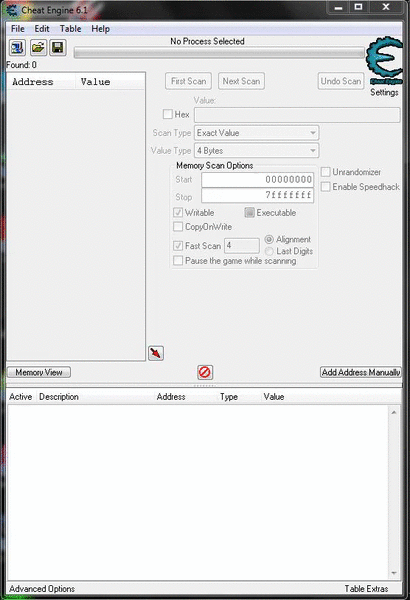Viewport: 410px width, 600px height.
Task: Toggle the Writable checkbox
Action: click(178, 212)
